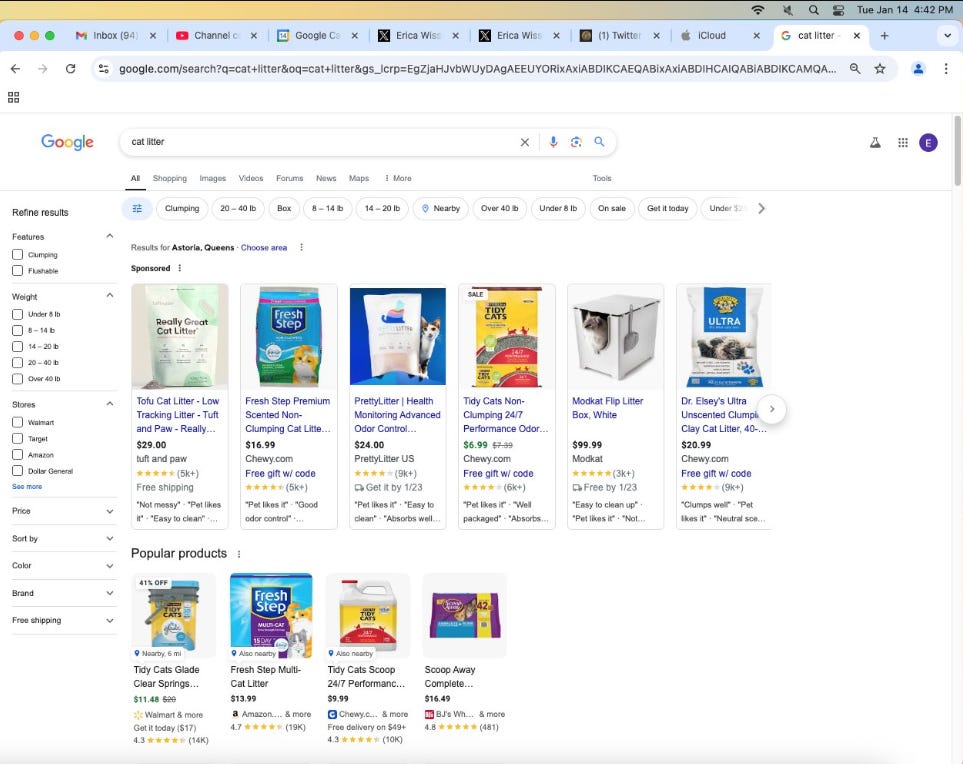View site information icon in address bar

click(104, 69)
